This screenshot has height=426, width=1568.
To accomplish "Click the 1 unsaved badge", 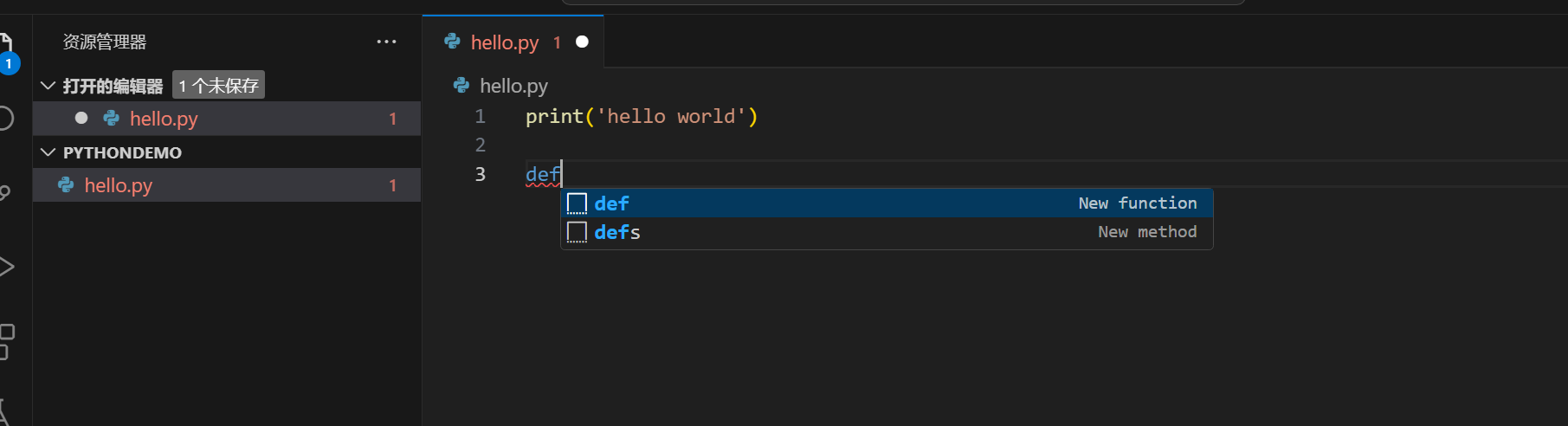I will [218, 85].
